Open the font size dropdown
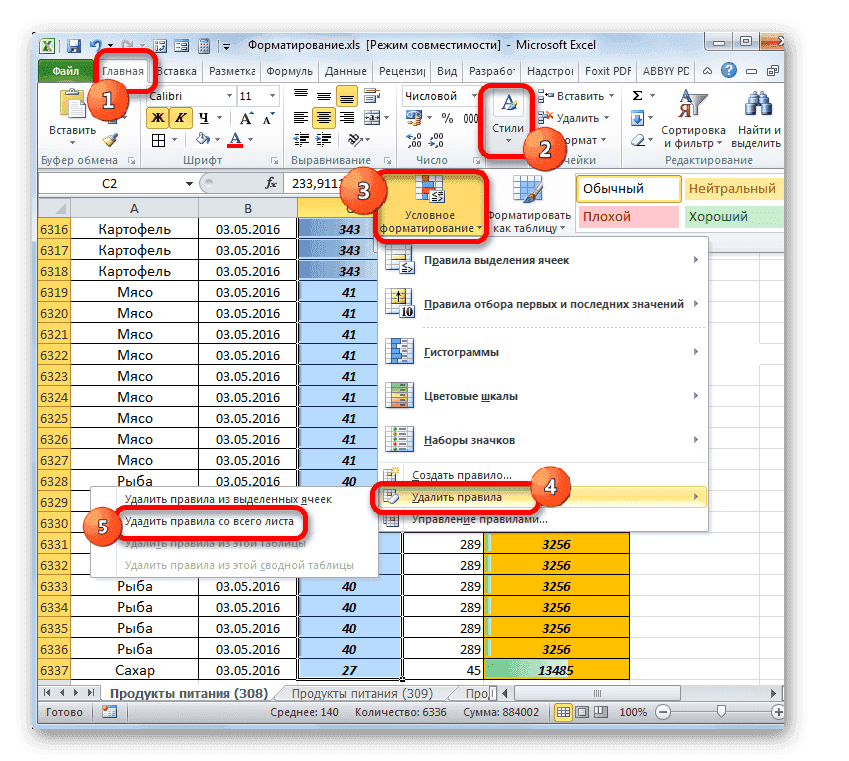Viewport: 849px width, 761px height. (x=271, y=96)
